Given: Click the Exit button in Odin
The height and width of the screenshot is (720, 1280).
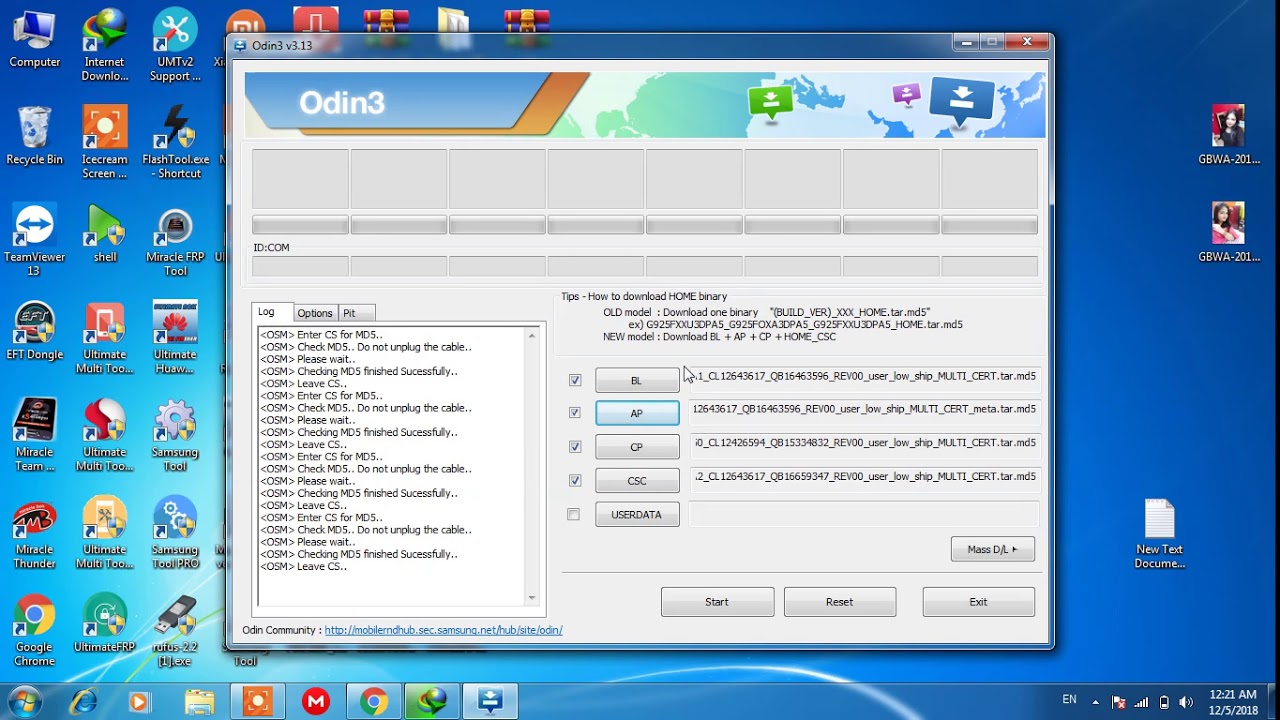Looking at the screenshot, I should click(x=978, y=602).
